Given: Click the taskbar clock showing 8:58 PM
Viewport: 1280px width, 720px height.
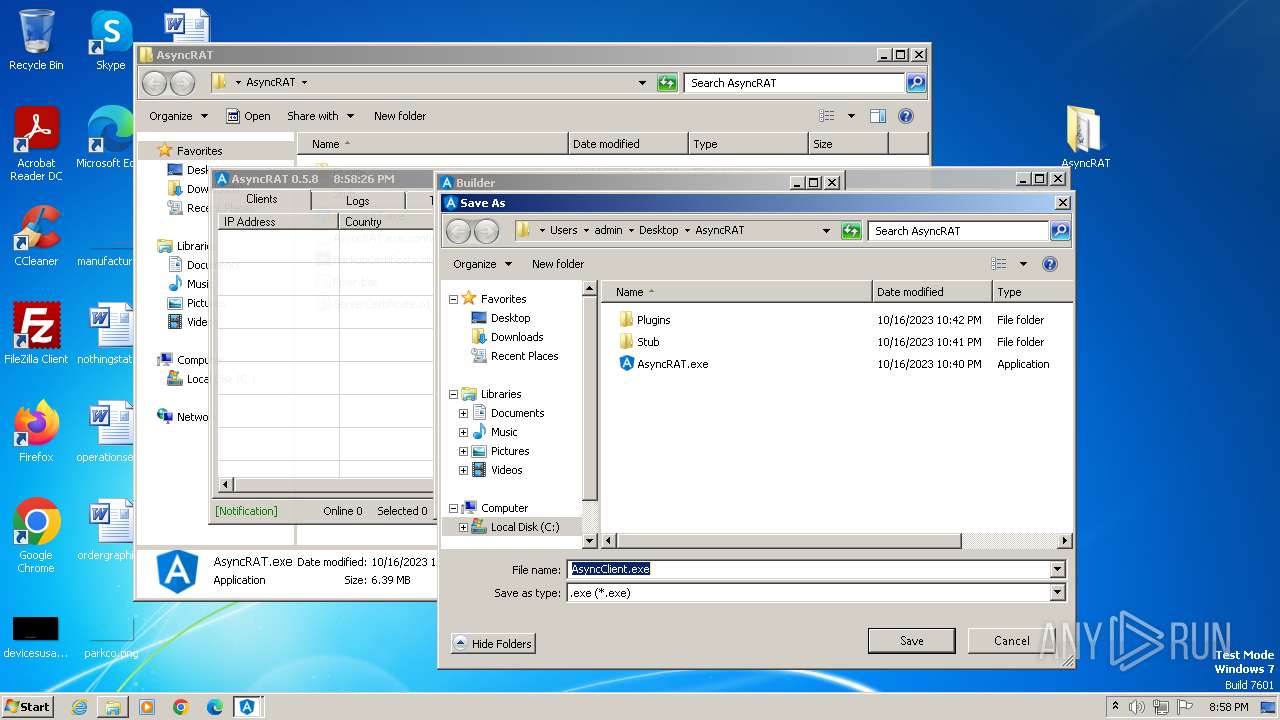Looking at the screenshot, I should point(1228,707).
